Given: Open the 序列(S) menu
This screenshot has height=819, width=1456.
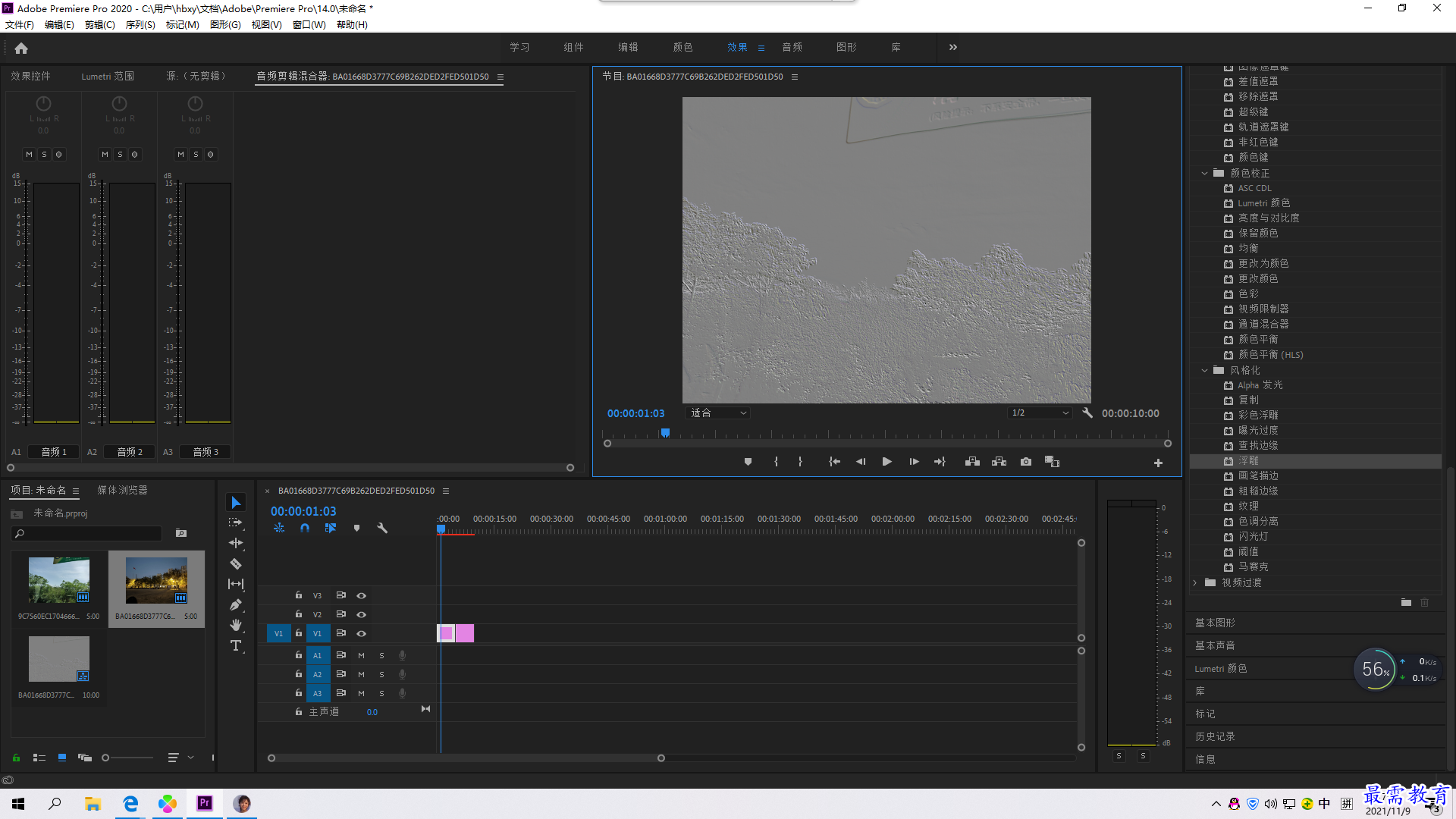Looking at the screenshot, I should pos(140,25).
